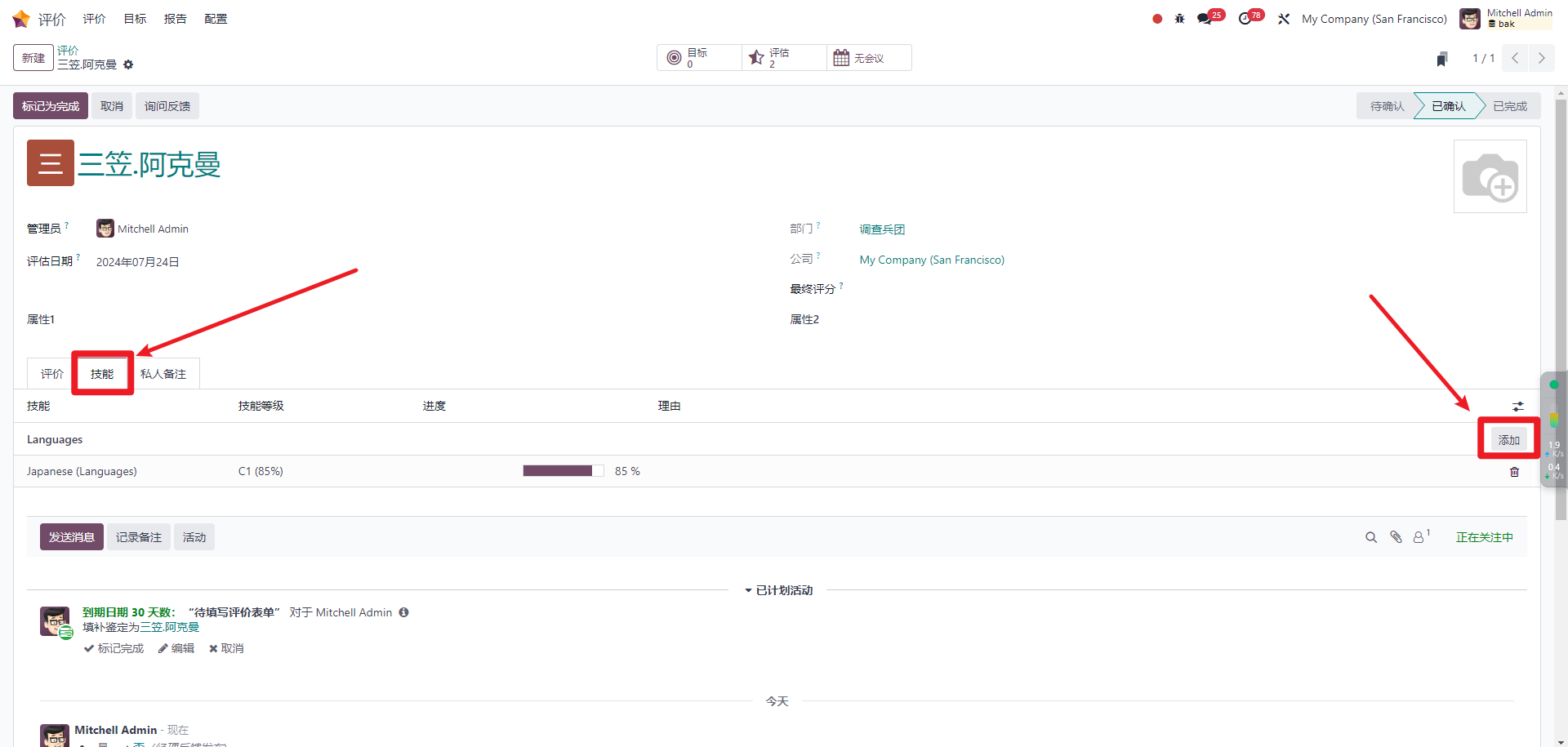Search messages with the magnifier icon
1568x747 pixels.
pyautogui.click(x=1371, y=537)
